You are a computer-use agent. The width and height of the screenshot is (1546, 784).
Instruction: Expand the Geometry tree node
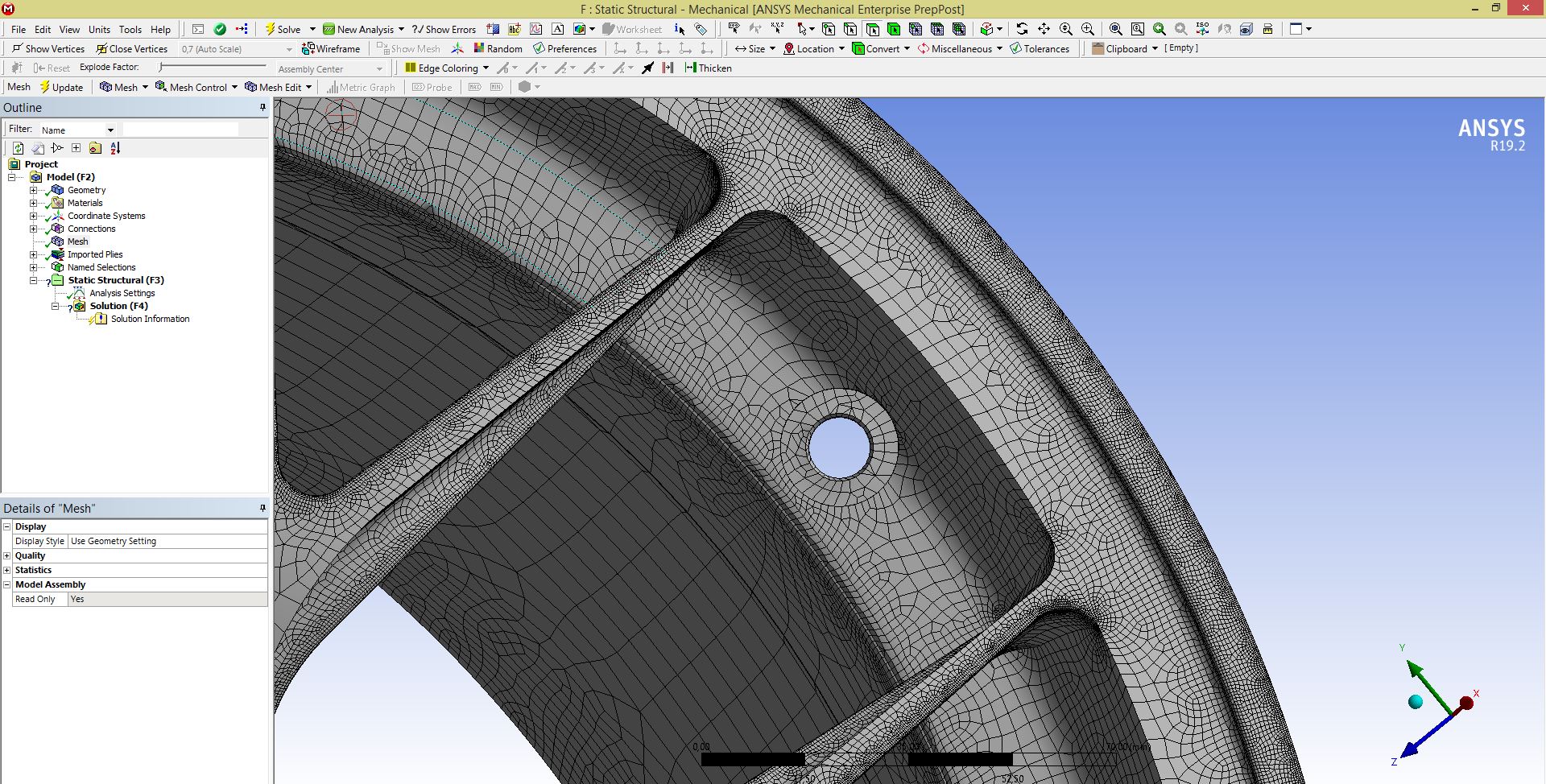tap(33, 190)
